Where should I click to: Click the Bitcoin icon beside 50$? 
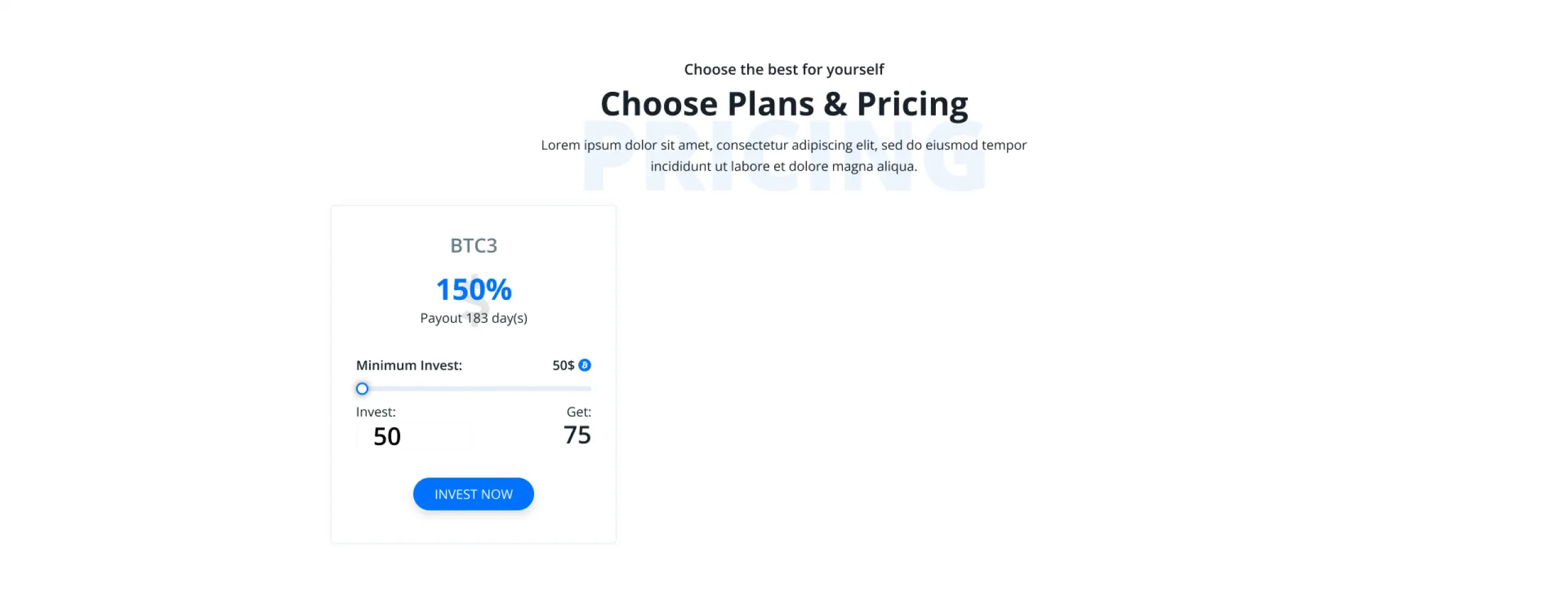tap(585, 365)
